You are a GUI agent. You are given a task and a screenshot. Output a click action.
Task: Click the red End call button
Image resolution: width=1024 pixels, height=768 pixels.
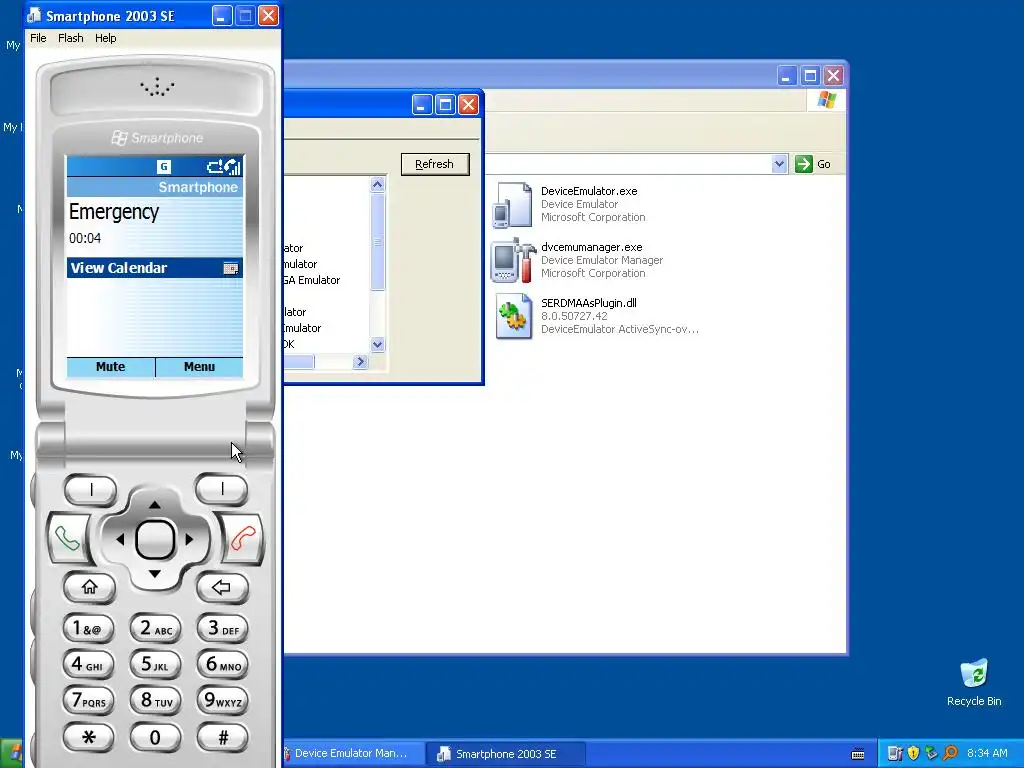point(243,538)
